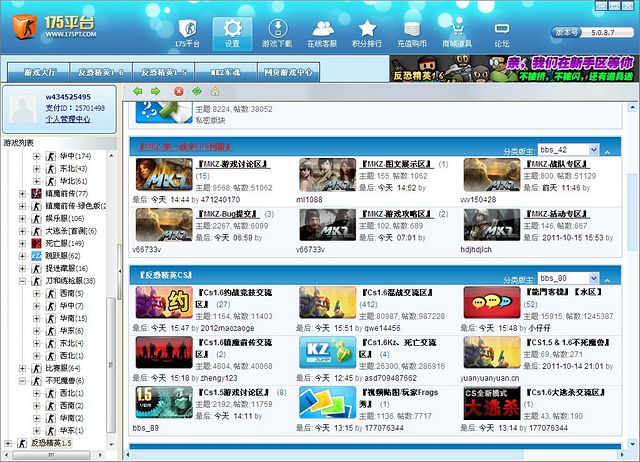Viewport: 640px width, 462px height.
Task: Select 华中(174) server entry
Action: click(x=75, y=156)
